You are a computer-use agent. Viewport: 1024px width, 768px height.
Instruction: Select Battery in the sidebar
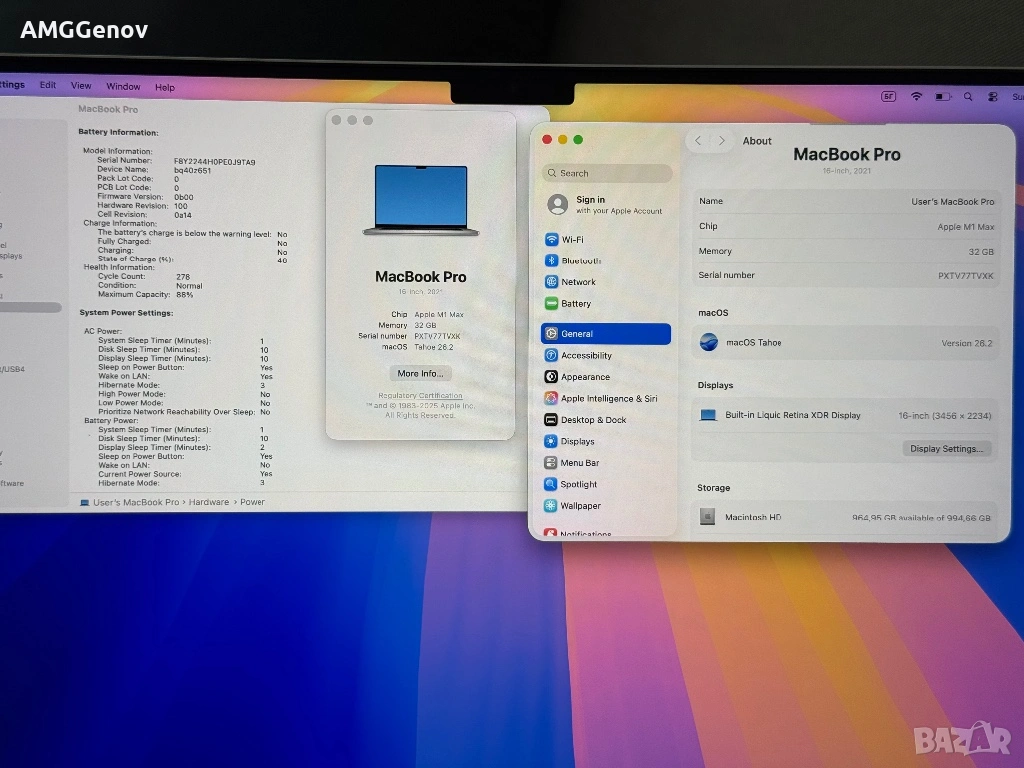(575, 304)
